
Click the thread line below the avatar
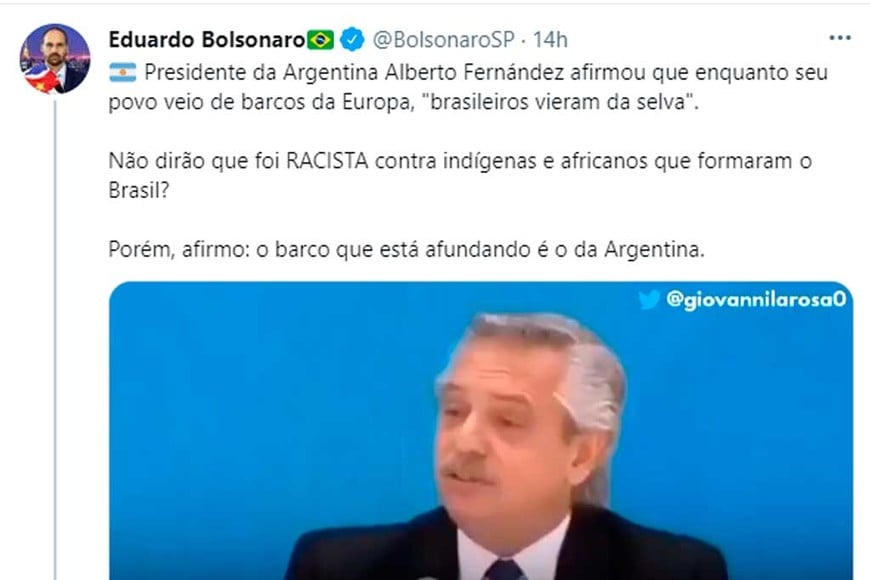[x=55, y=340]
